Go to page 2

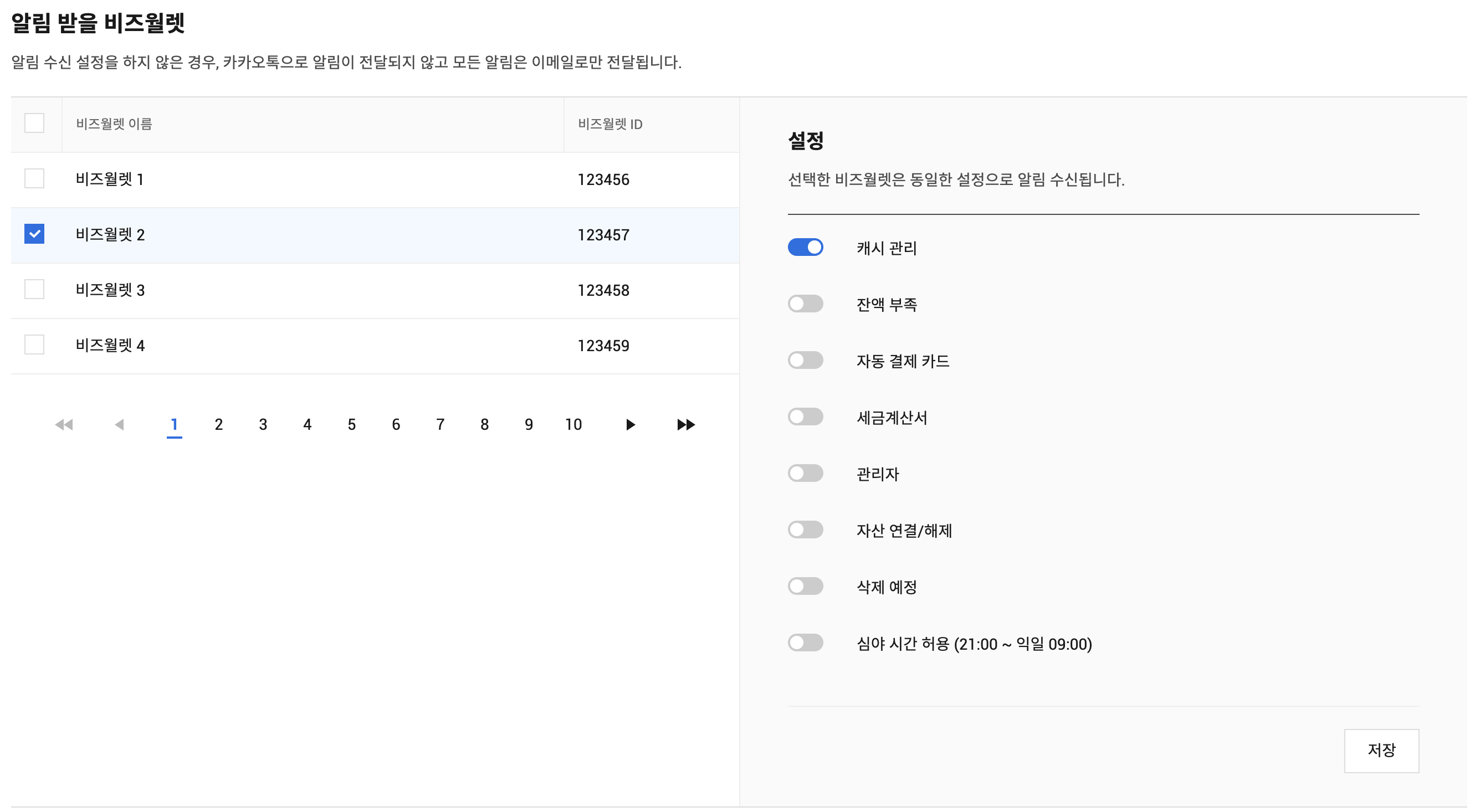(219, 425)
